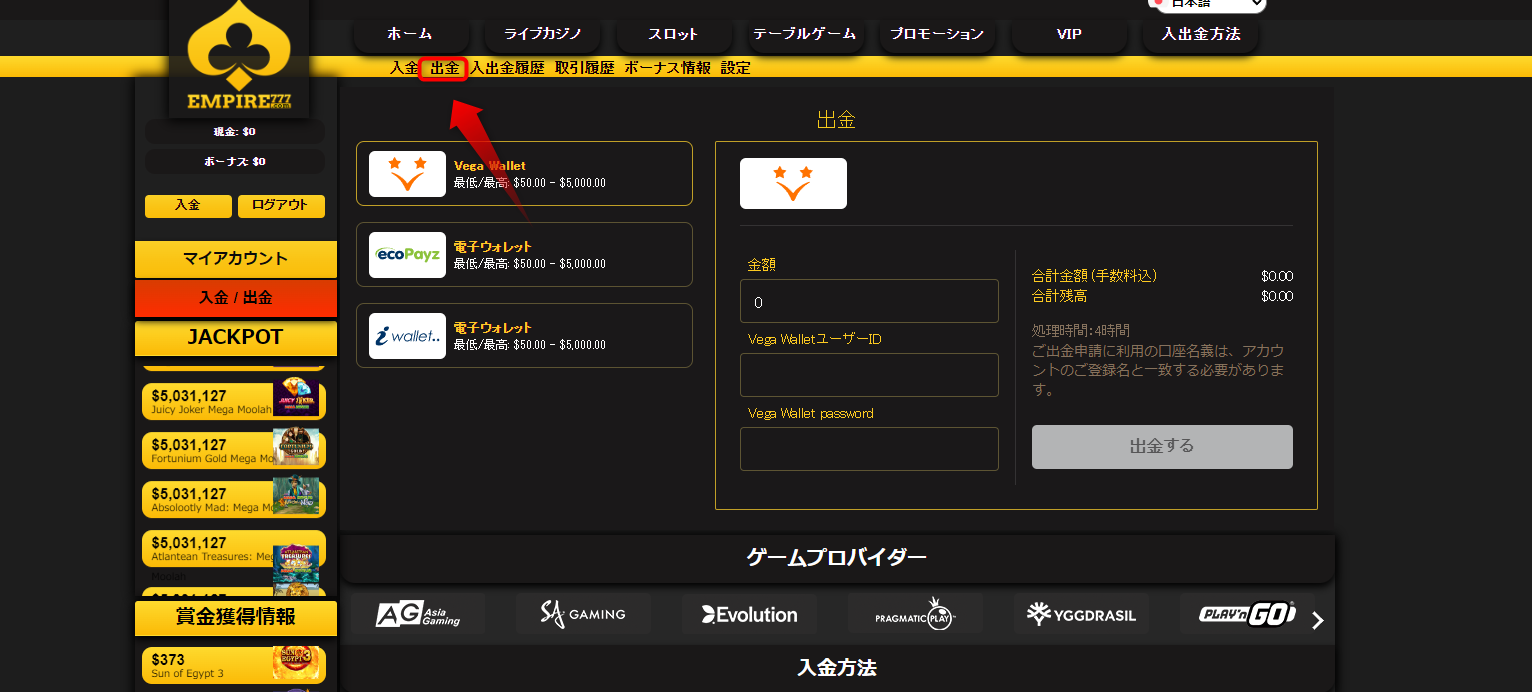This screenshot has height=692, width=1532.
Task: Click the Play'n GO provider logo
Action: tap(1247, 614)
